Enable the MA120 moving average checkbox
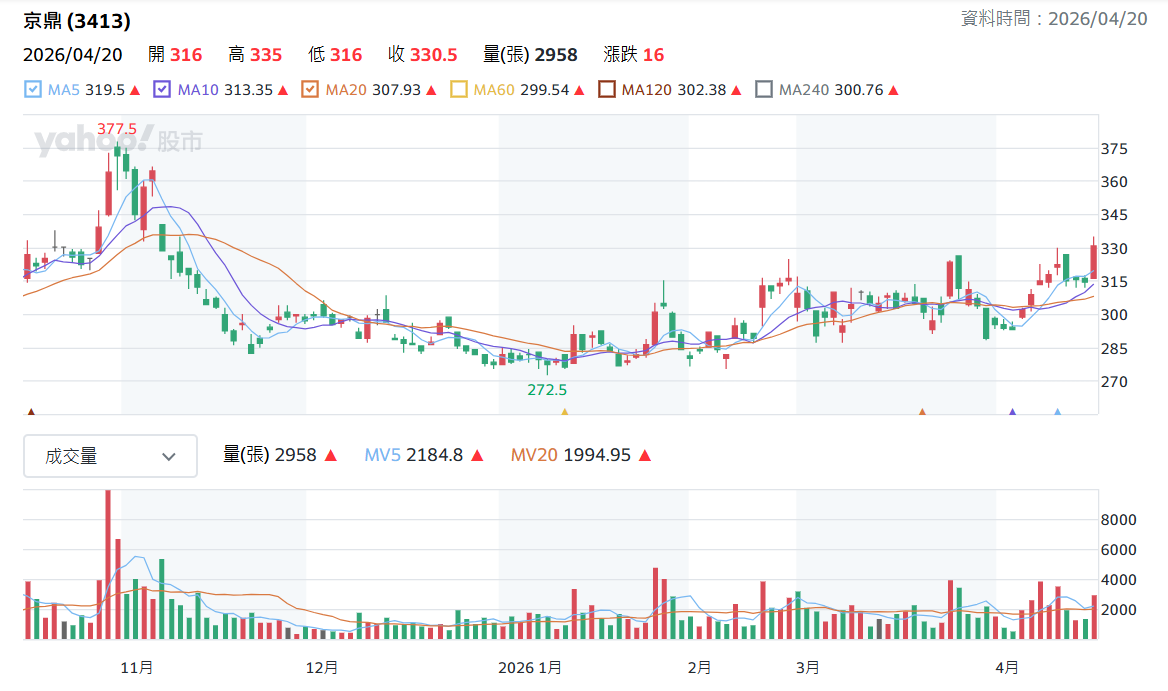Screen dimensions: 1168x691 point(607,90)
